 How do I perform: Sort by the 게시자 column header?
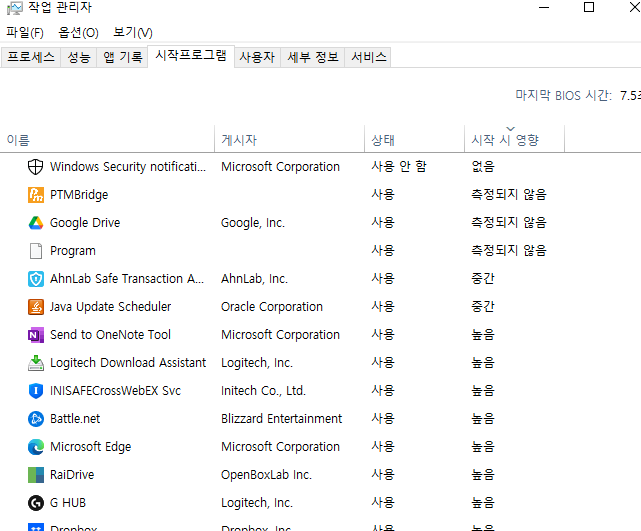pos(289,140)
